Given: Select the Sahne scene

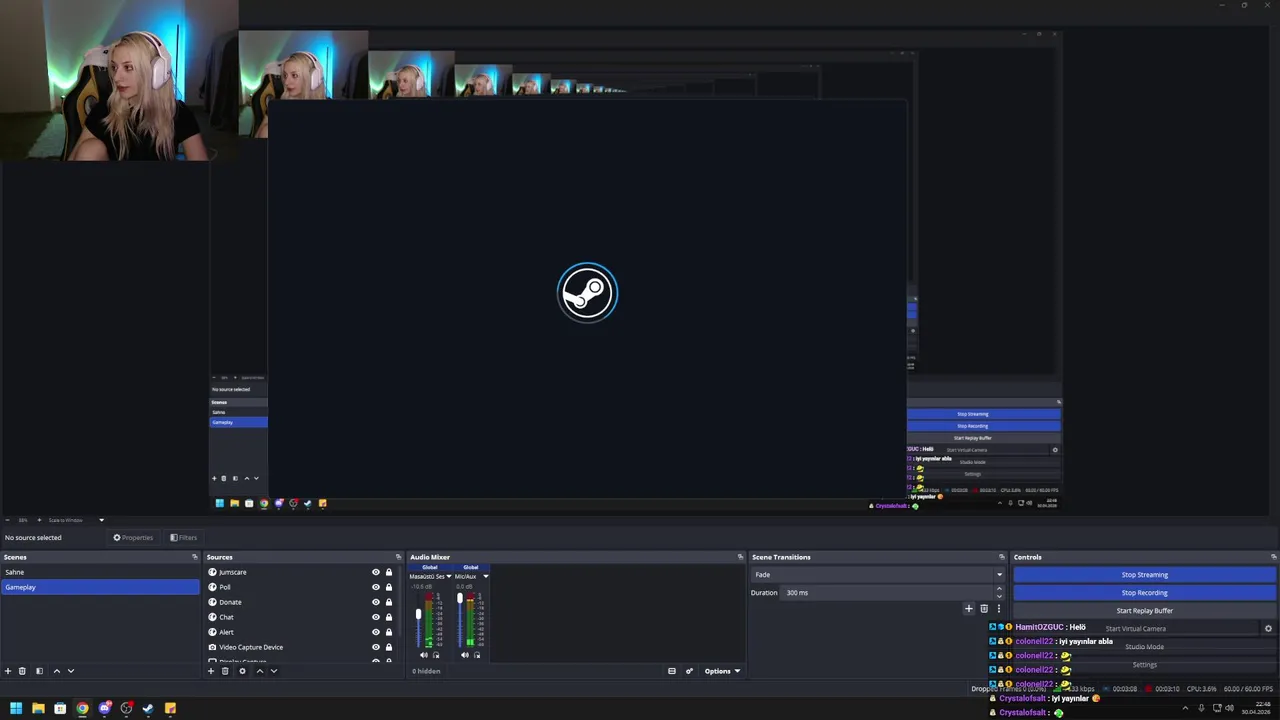Looking at the screenshot, I should 100,572.
